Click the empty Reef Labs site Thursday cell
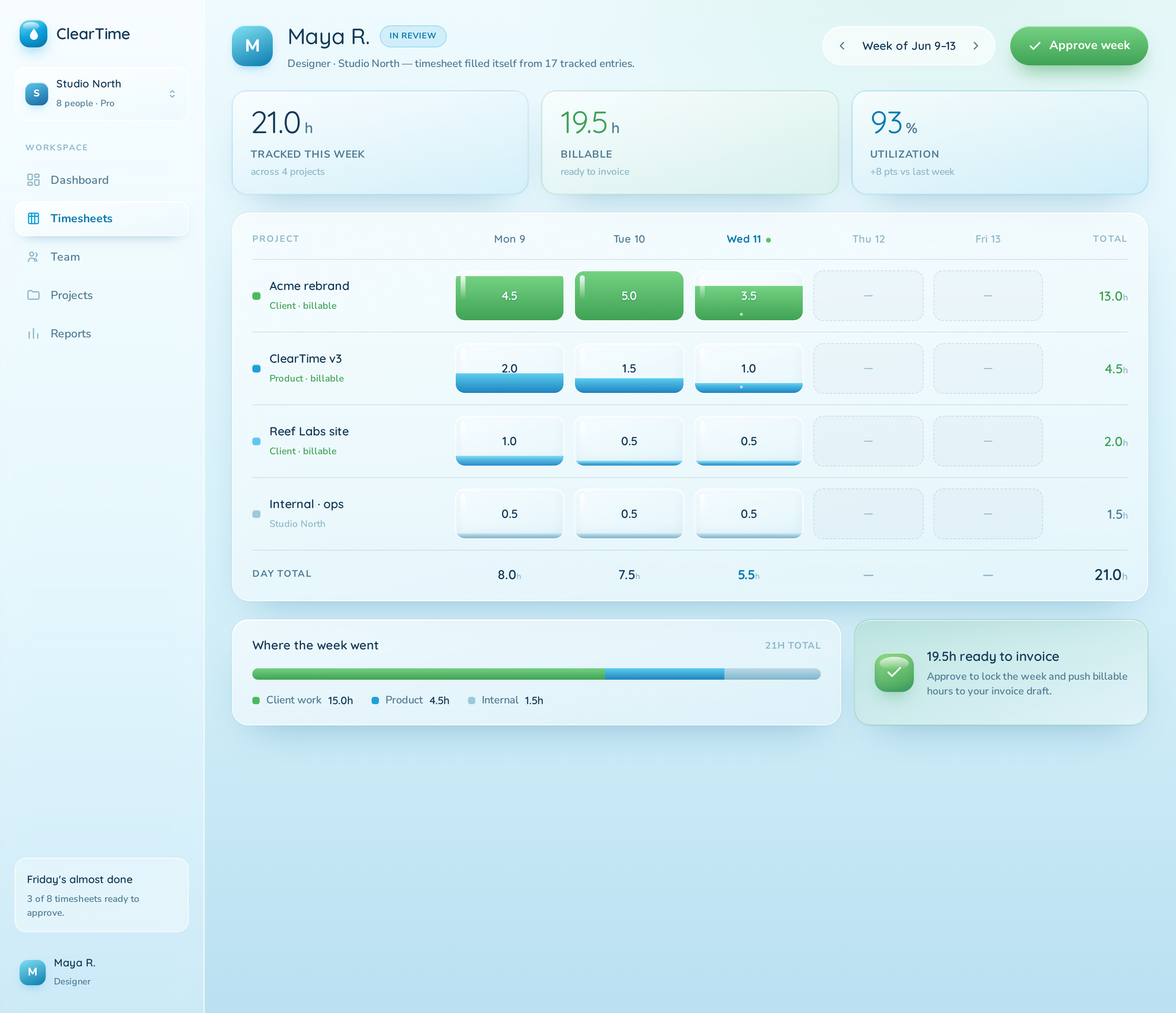1176x1013 pixels. (x=869, y=441)
